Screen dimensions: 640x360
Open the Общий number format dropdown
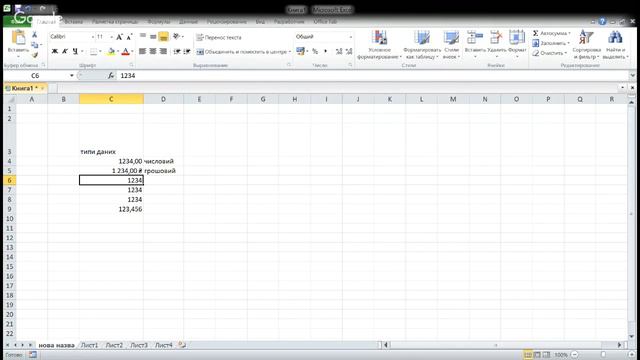pos(351,37)
